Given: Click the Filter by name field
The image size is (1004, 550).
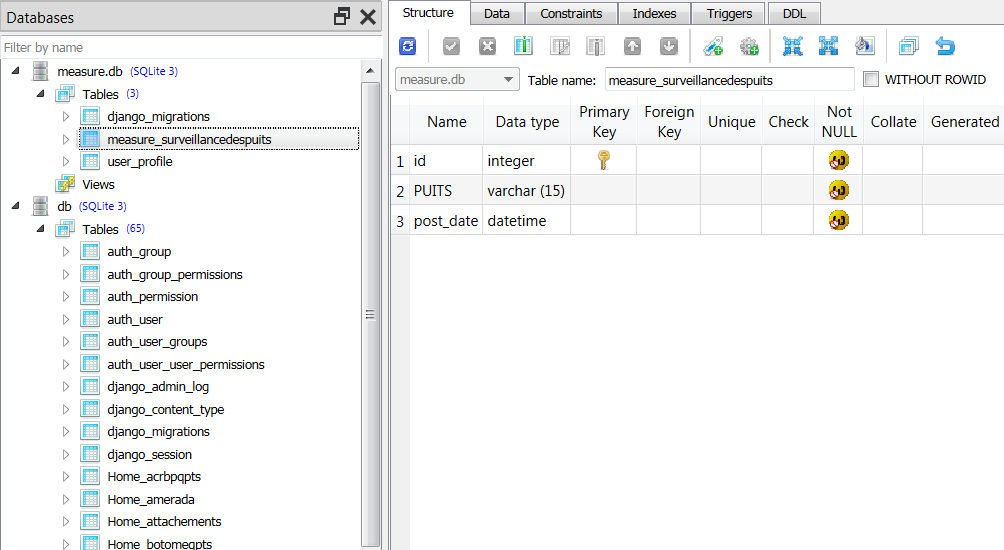Looking at the screenshot, I should [x=191, y=47].
